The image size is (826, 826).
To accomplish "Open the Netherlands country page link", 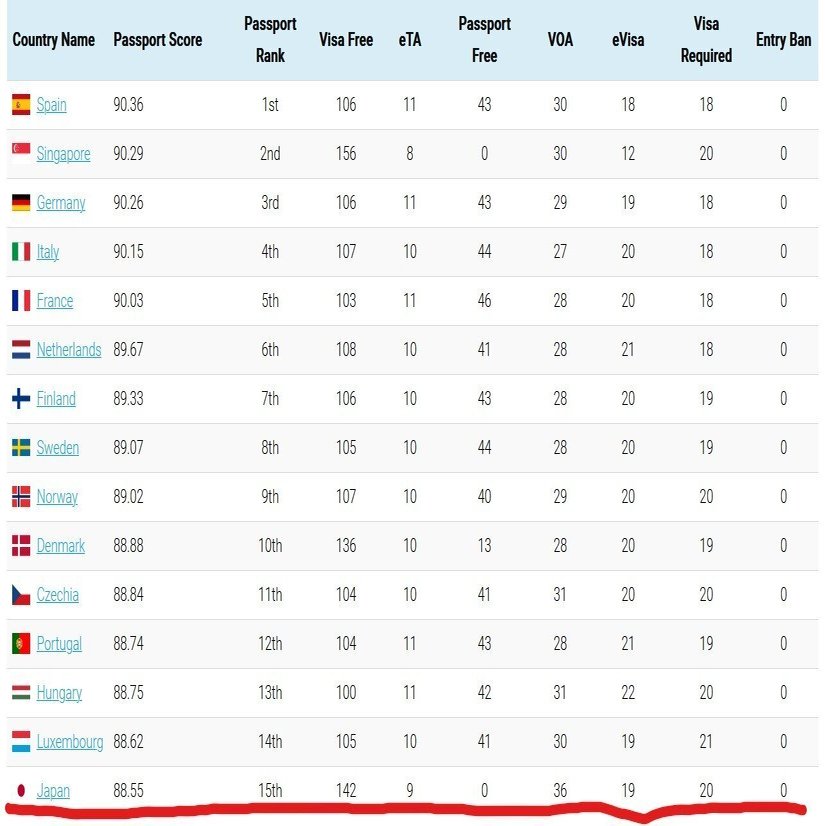I will [x=68, y=349].
